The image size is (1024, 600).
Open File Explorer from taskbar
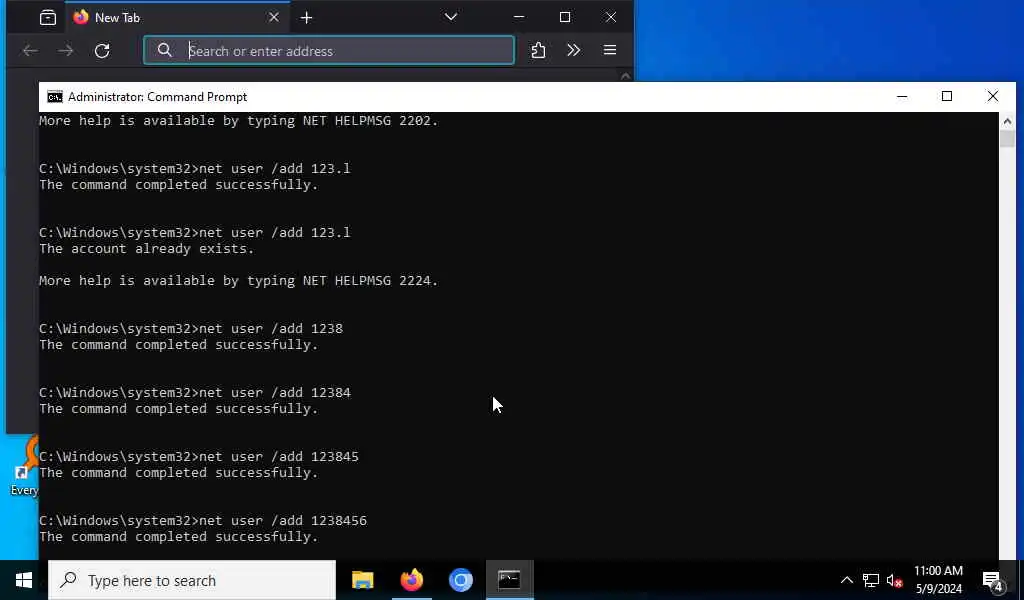(x=362, y=580)
